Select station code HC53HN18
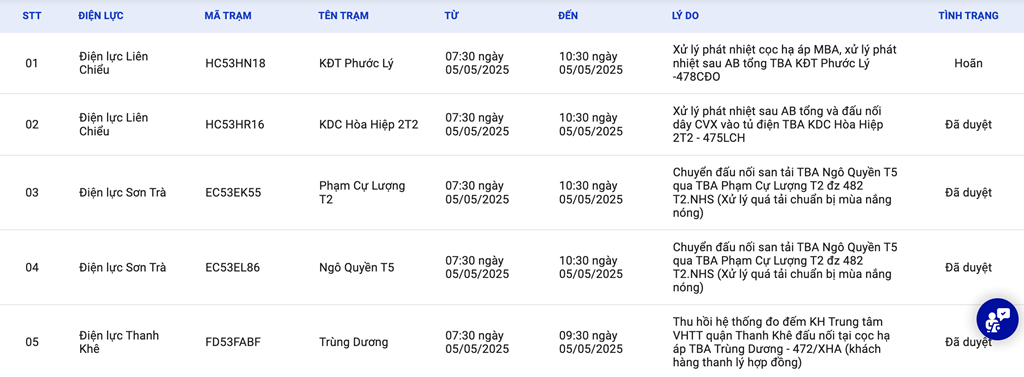This screenshot has height=377, width=1024. pyautogui.click(x=235, y=63)
